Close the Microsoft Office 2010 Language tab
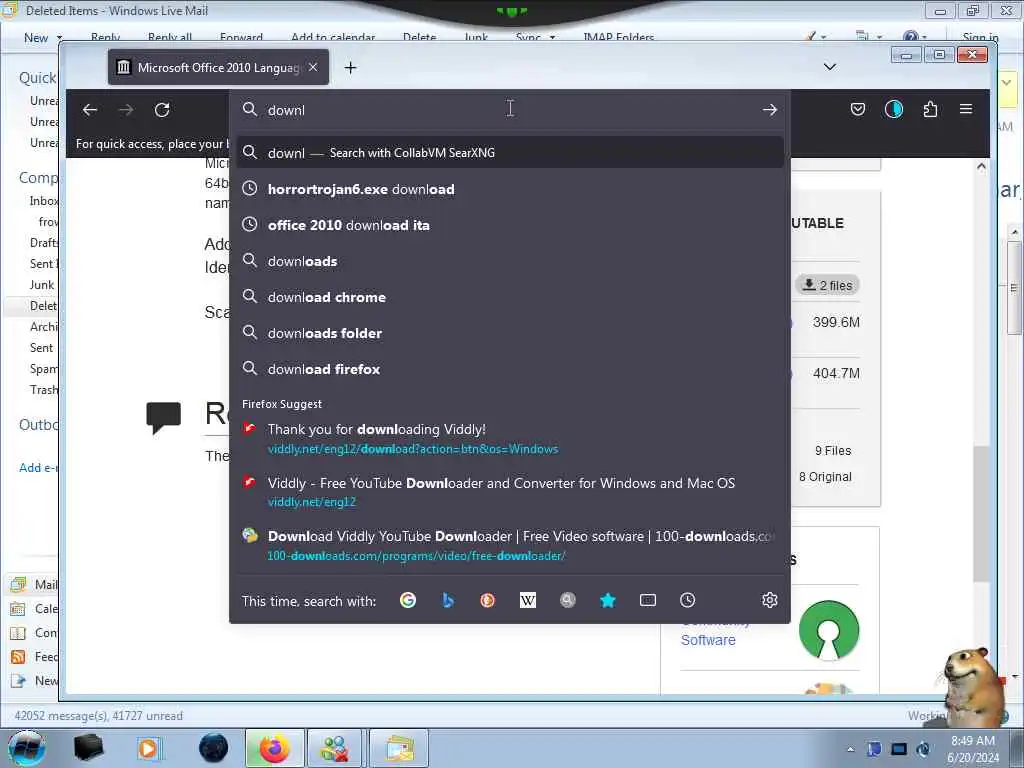Screen dimensions: 1024x768 313,67
